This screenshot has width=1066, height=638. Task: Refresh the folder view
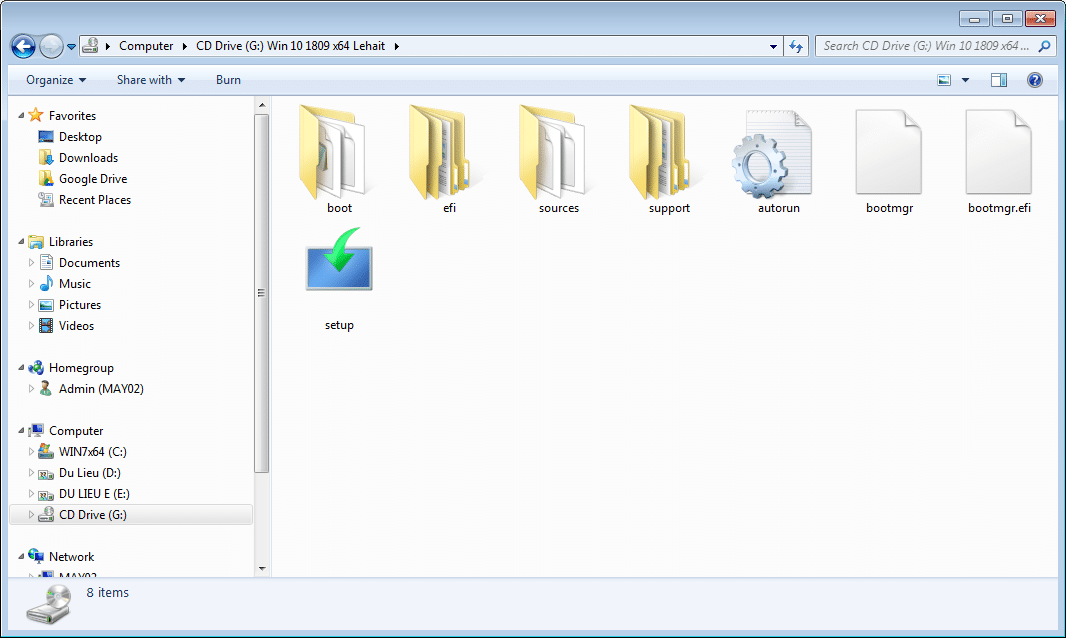(796, 46)
